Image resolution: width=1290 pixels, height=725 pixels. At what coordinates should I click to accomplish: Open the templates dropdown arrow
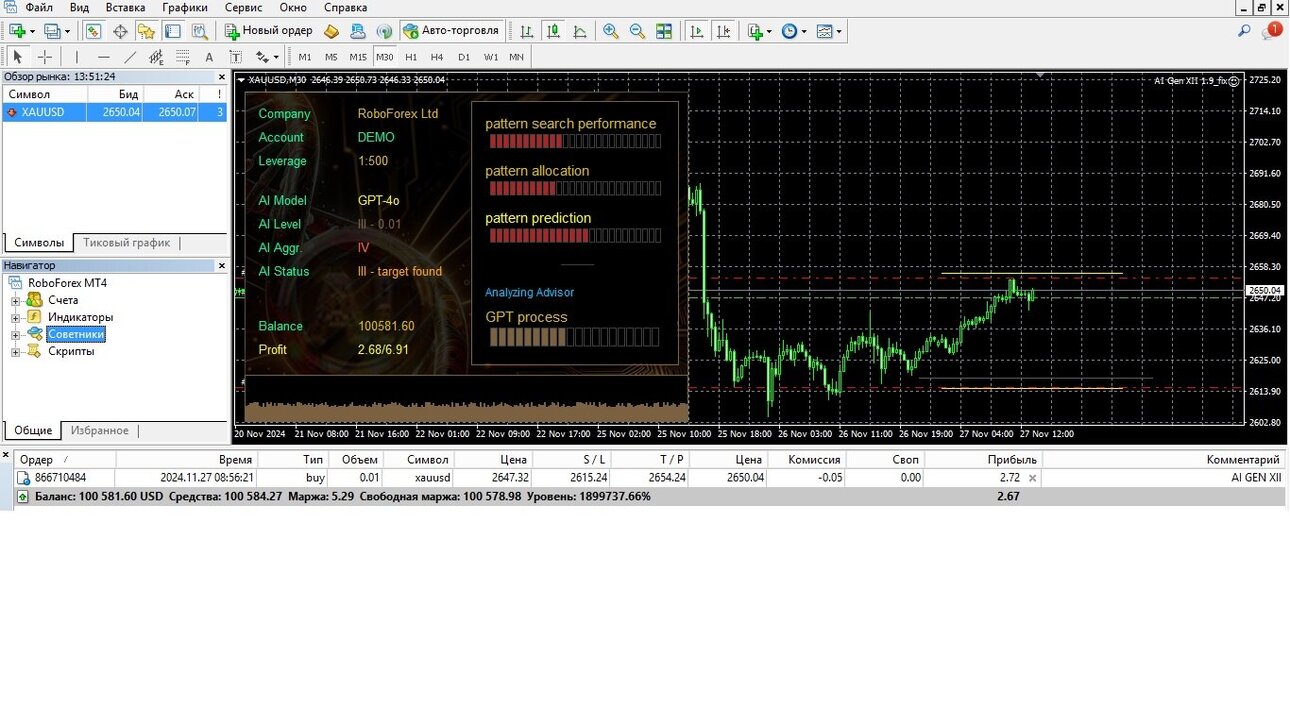[x=839, y=31]
